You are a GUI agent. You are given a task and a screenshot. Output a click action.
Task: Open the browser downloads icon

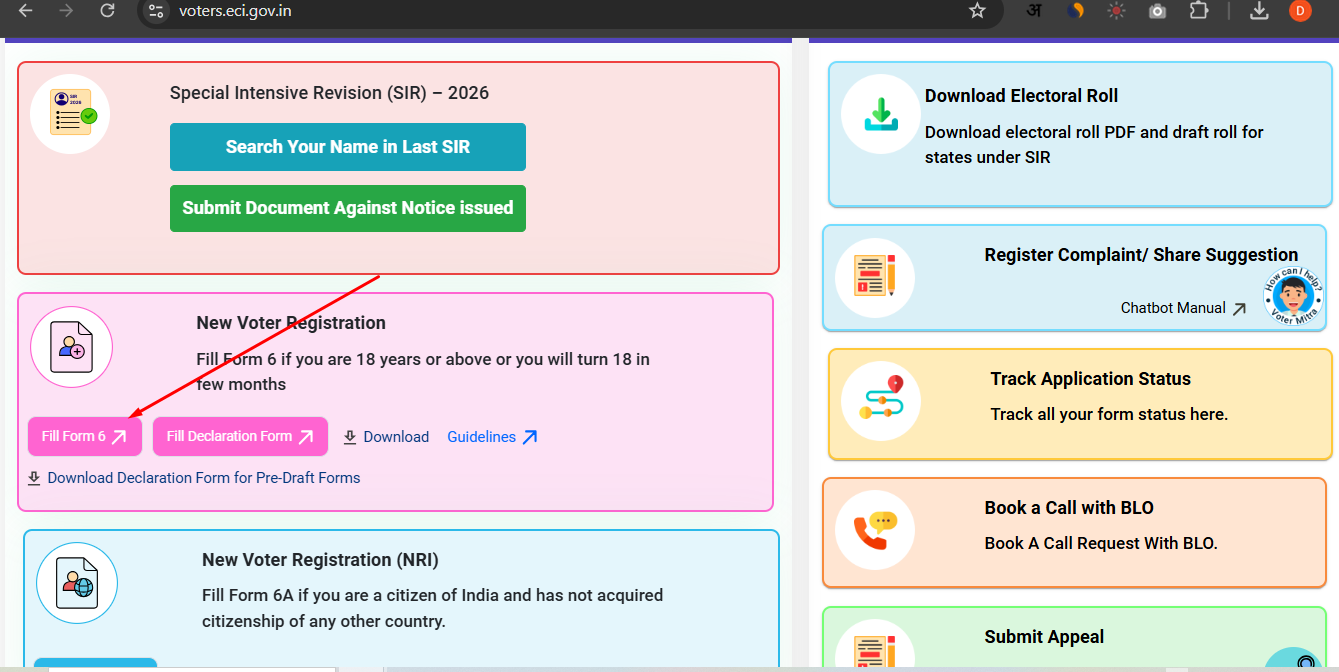1259,11
